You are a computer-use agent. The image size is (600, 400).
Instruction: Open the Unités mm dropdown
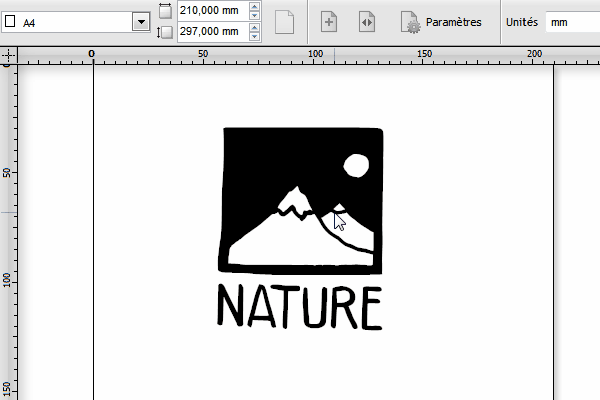click(572, 22)
